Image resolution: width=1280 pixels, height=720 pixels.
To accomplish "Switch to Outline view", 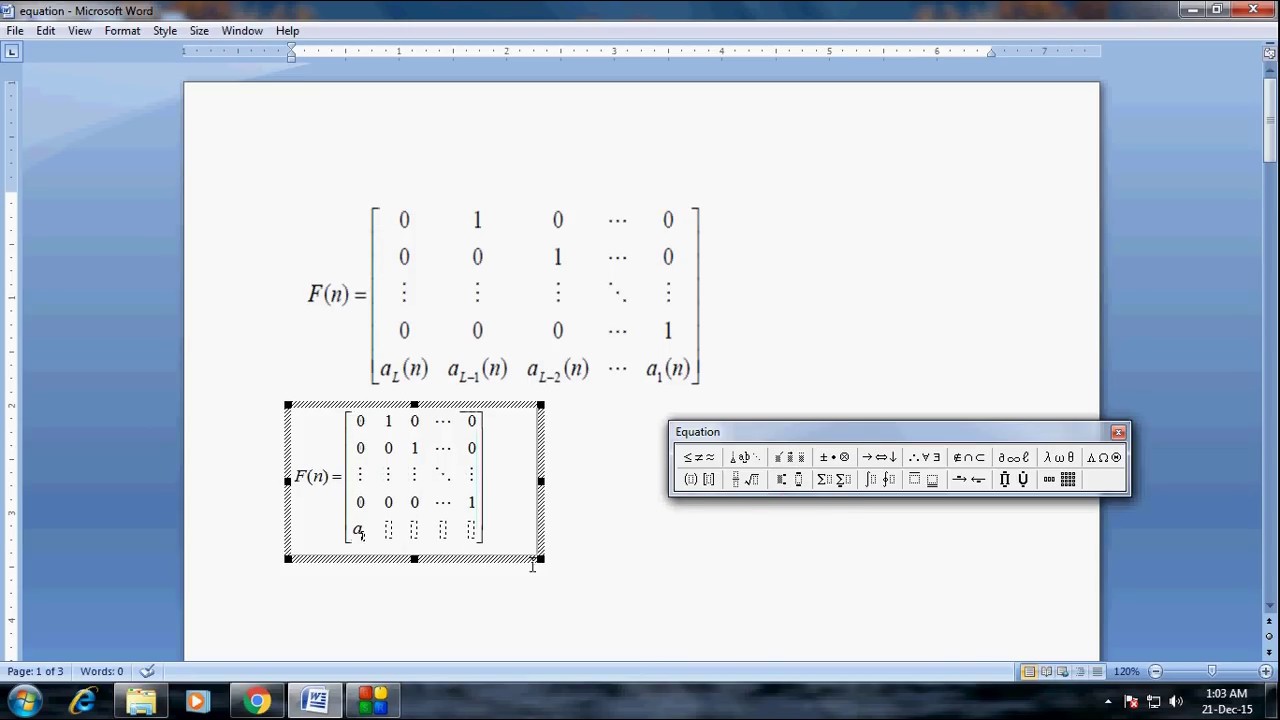I will pos(1080,672).
